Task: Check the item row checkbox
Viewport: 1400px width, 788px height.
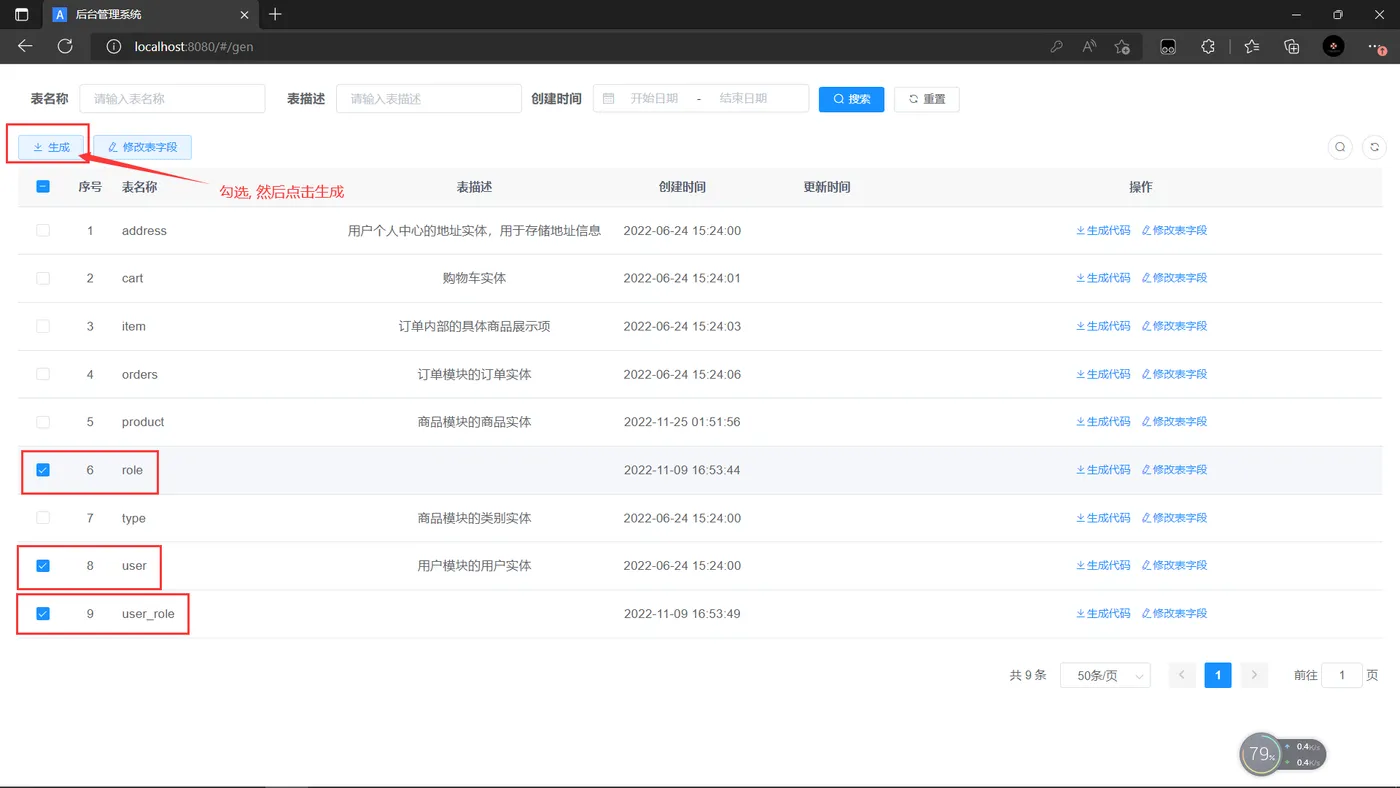Action: tap(43, 326)
